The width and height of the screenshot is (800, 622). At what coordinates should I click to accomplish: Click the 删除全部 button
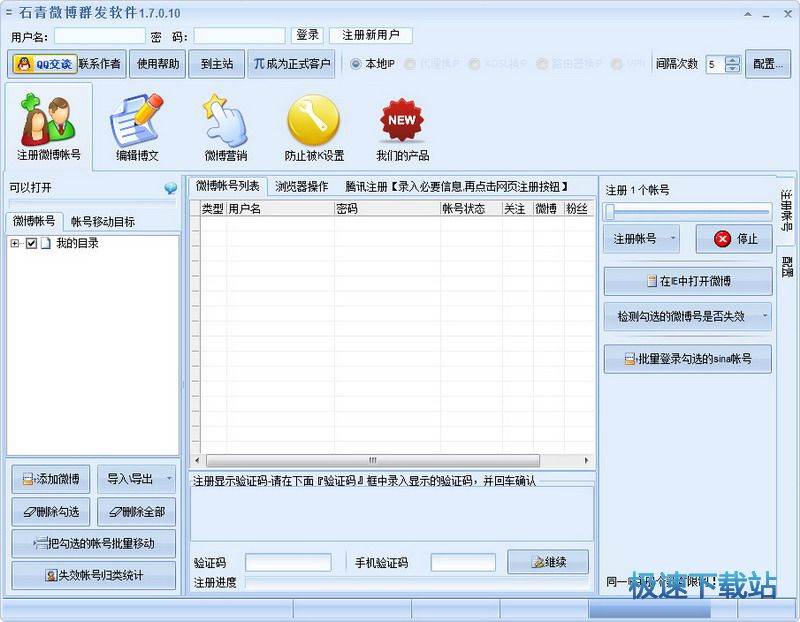[136, 512]
